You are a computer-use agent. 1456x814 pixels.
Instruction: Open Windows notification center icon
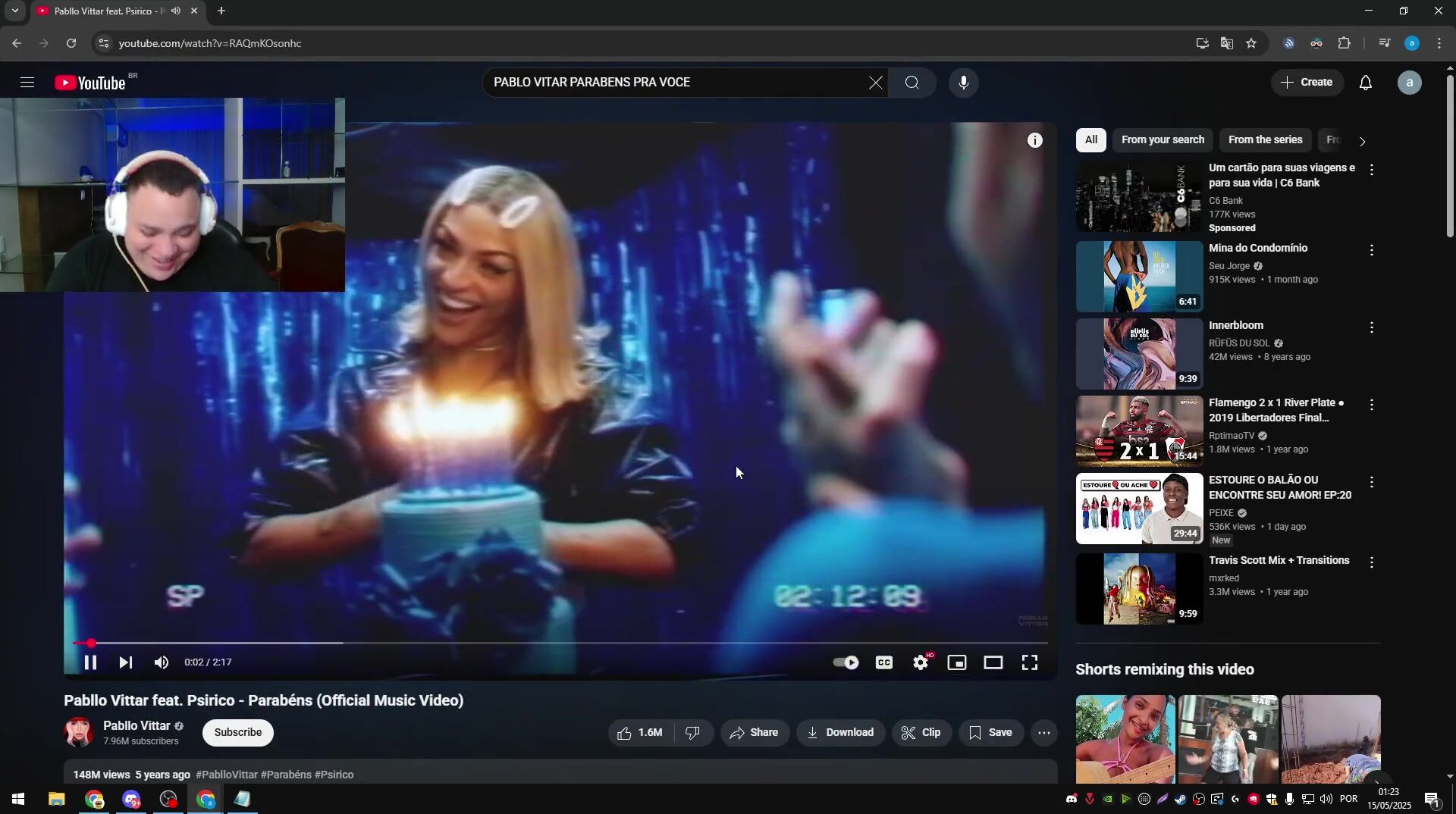[x=1432, y=799]
